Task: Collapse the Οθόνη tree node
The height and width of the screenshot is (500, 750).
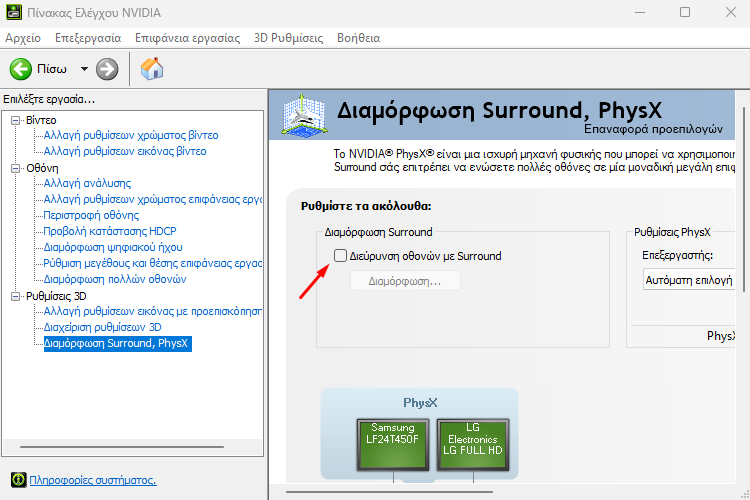Action: click(x=15, y=168)
